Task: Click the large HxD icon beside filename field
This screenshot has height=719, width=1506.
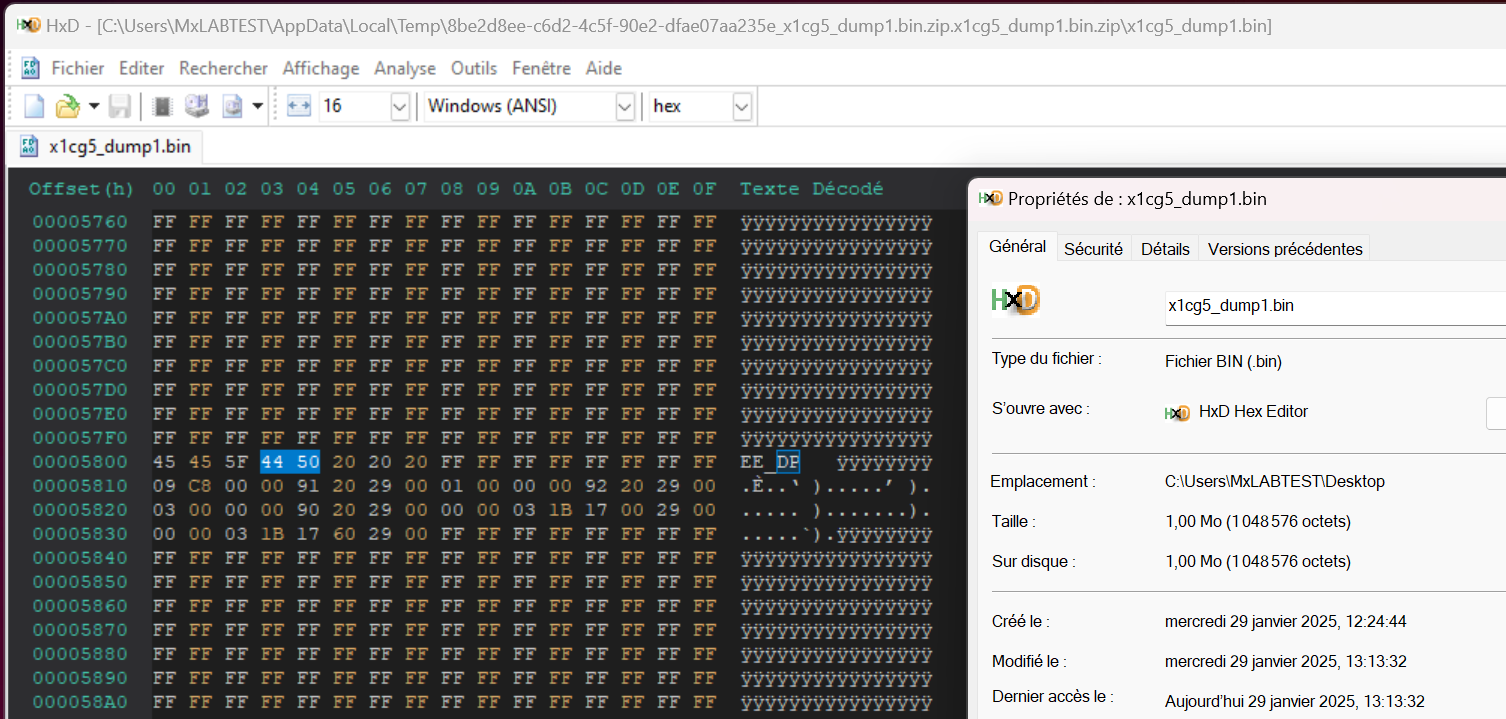Action: (1015, 301)
